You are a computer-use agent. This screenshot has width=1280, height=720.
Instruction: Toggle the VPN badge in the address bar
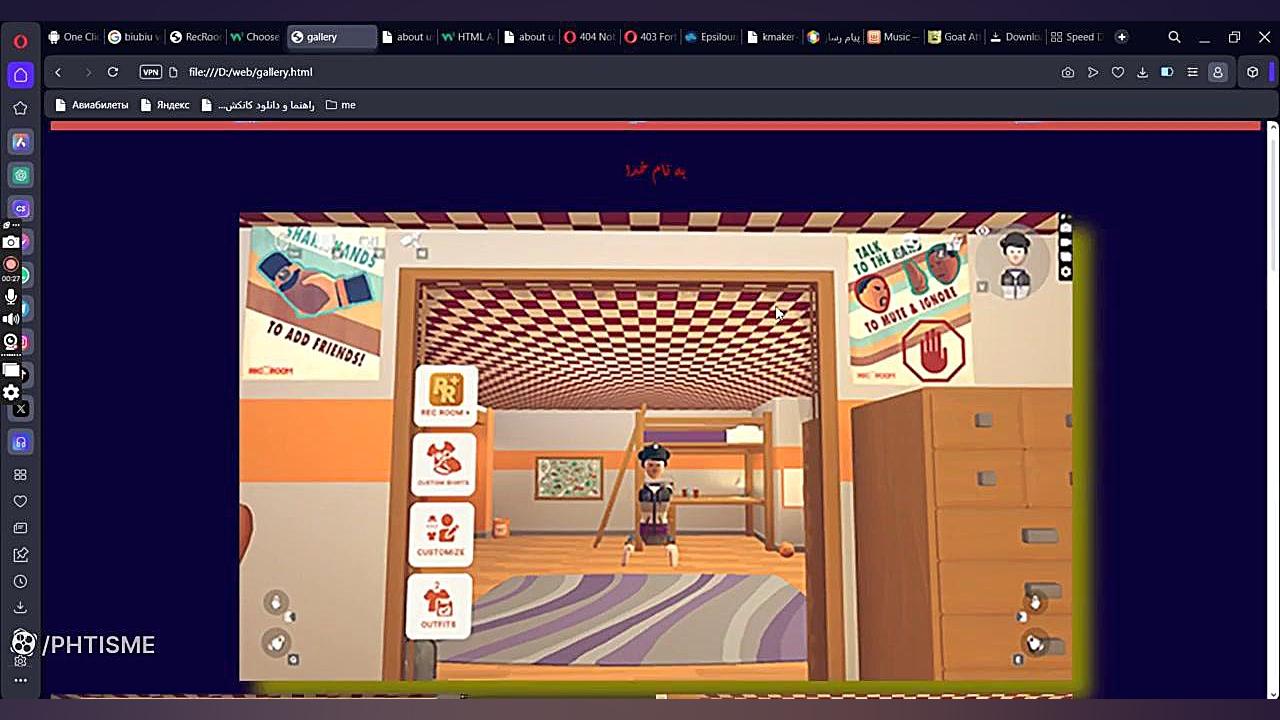150,72
